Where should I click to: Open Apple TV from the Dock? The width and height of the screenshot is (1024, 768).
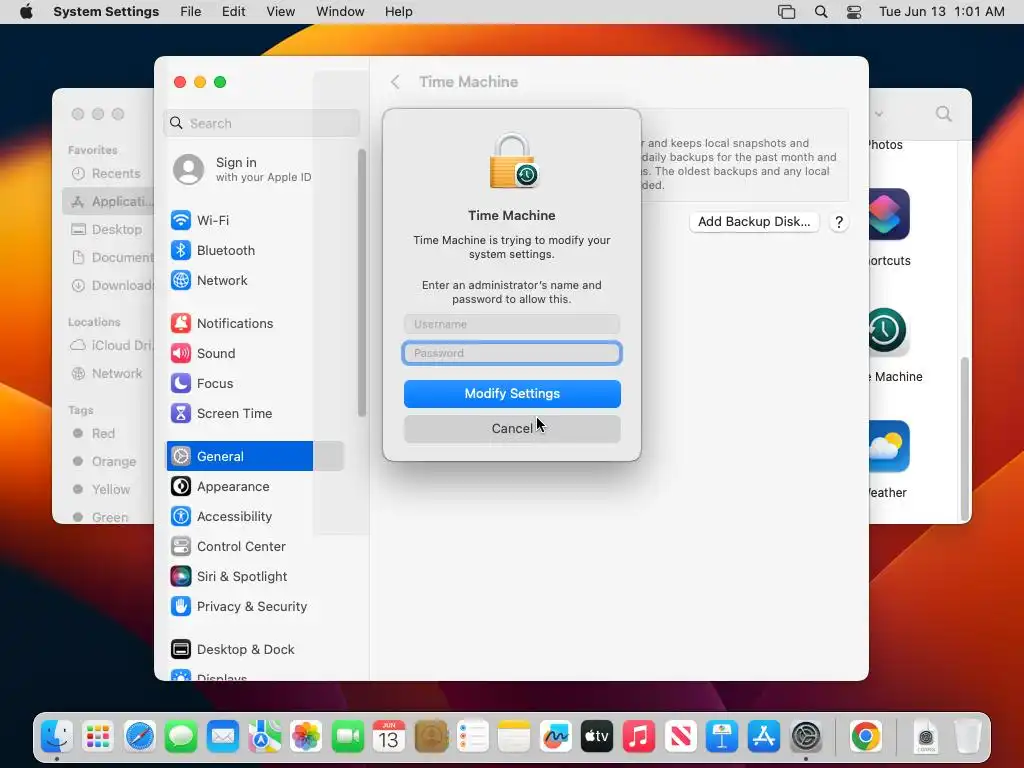597,737
